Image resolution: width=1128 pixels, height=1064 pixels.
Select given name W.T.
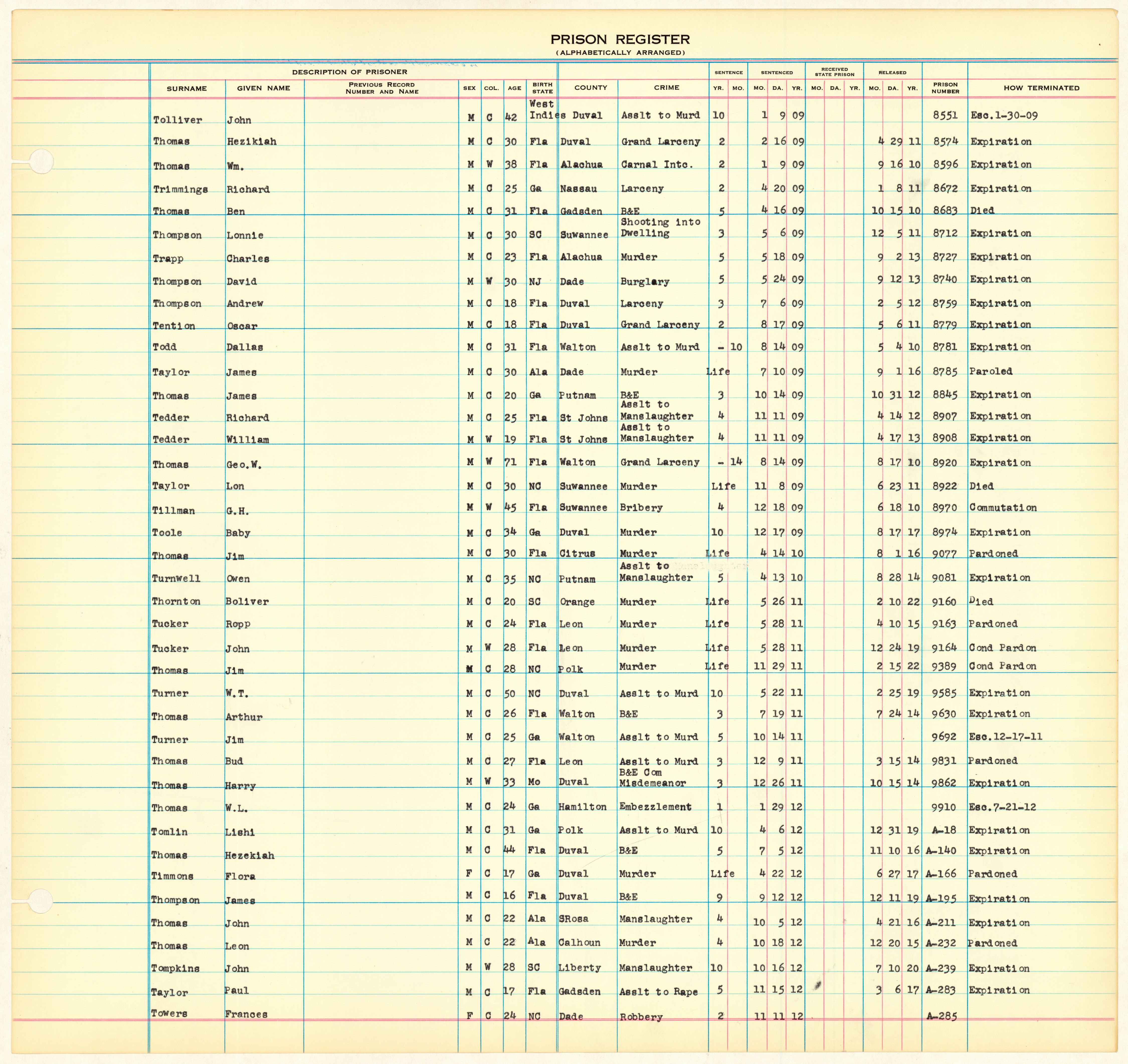pos(237,694)
